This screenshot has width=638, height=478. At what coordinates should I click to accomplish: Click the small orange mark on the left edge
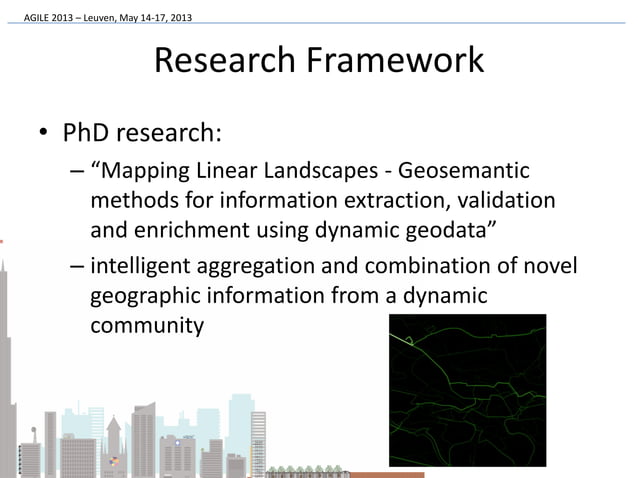(2, 240)
